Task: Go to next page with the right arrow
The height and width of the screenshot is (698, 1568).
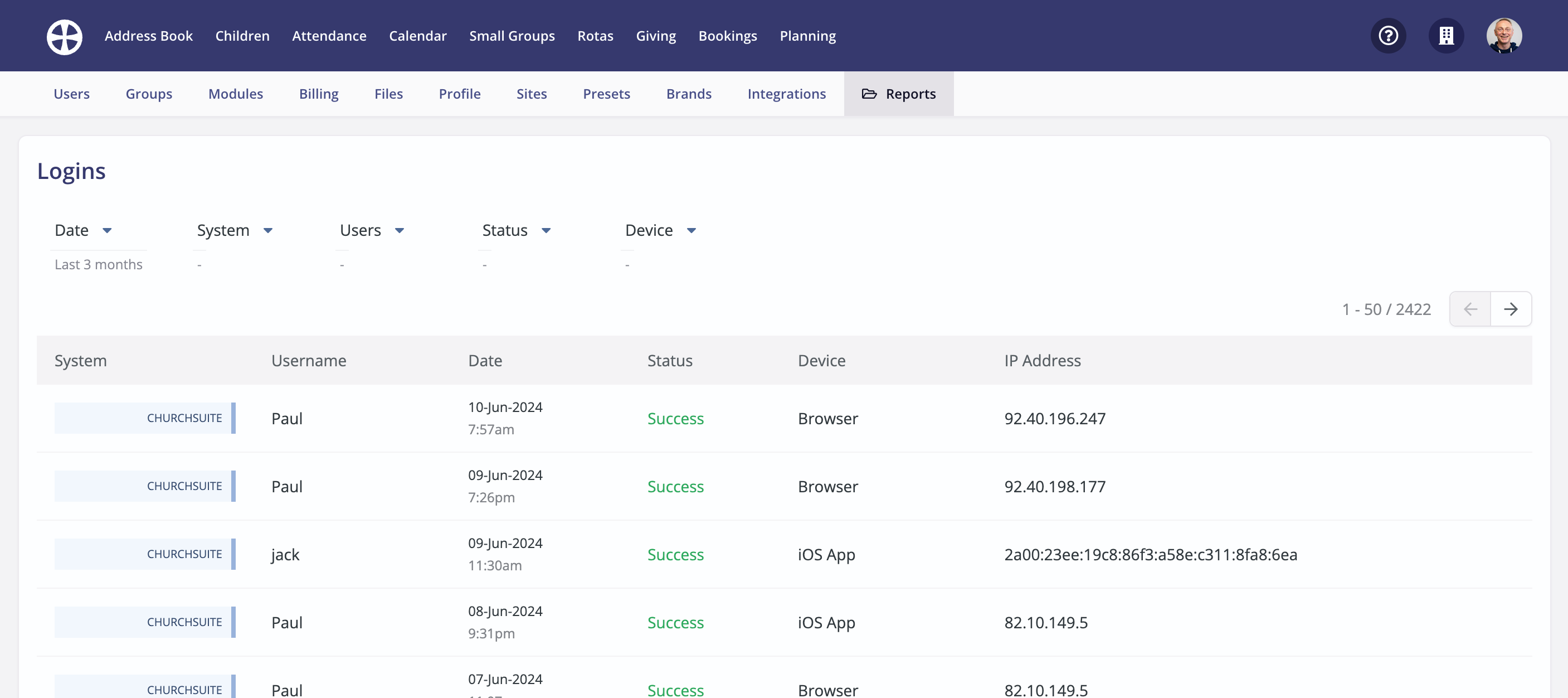Action: [x=1512, y=308]
